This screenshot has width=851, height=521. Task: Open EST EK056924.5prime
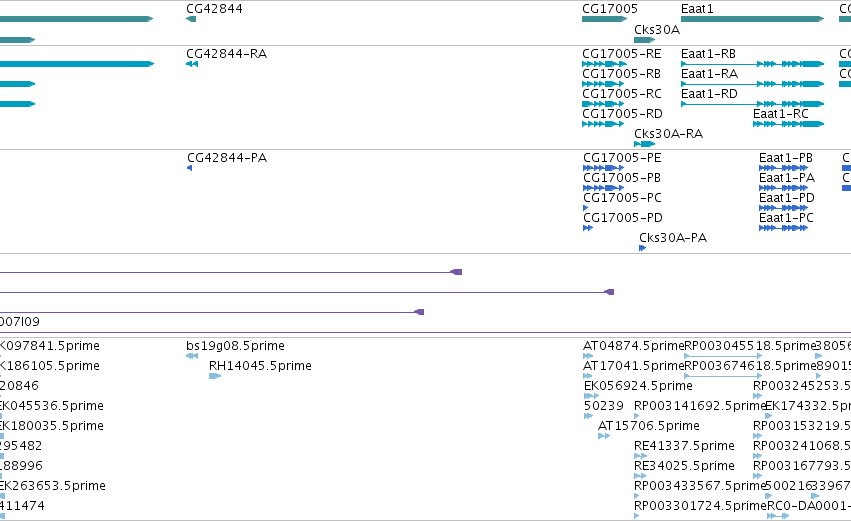(638, 386)
